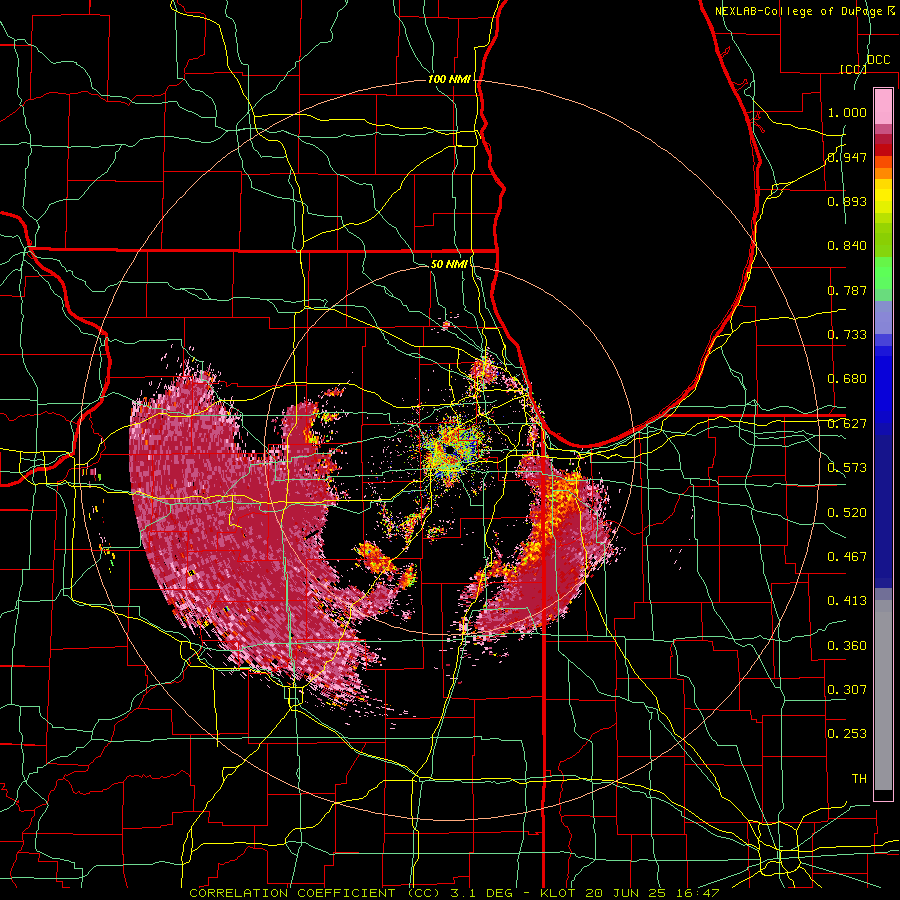This screenshot has width=900, height=900.
Task: Select the 0.573 legend value
Action: pos(847,468)
